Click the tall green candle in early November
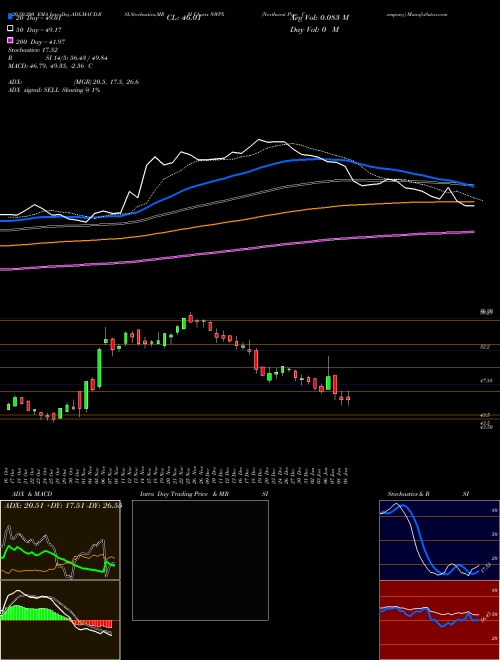The height and width of the screenshot is (660, 500). pyautogui.click(x=99, y=367)
